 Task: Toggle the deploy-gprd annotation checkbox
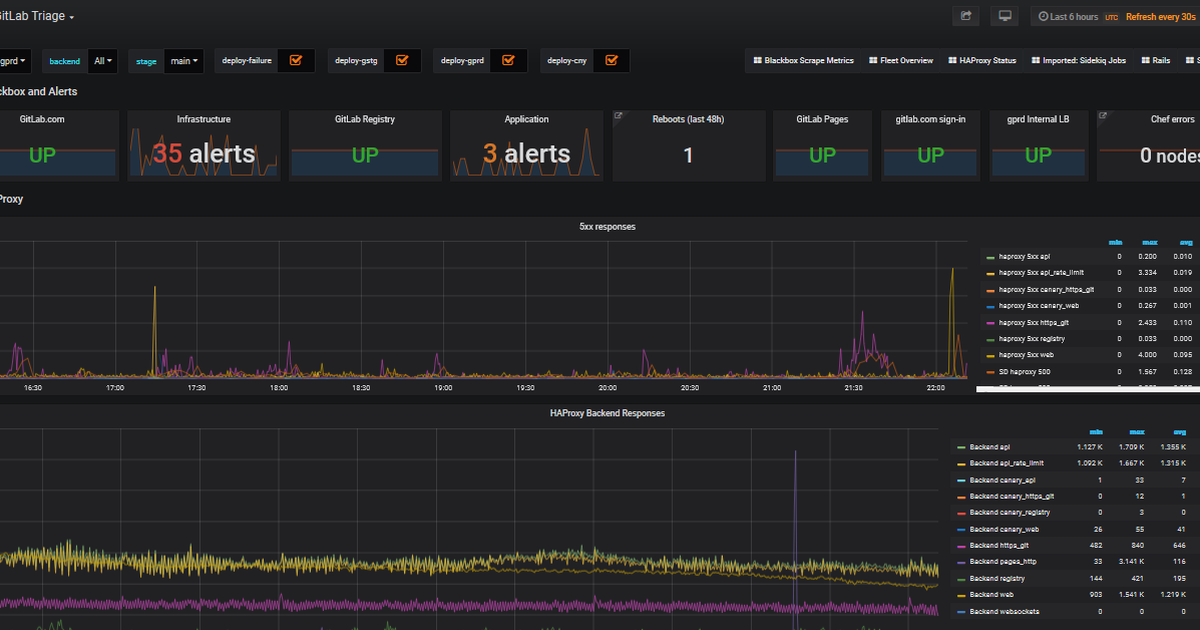click(508, 60)
